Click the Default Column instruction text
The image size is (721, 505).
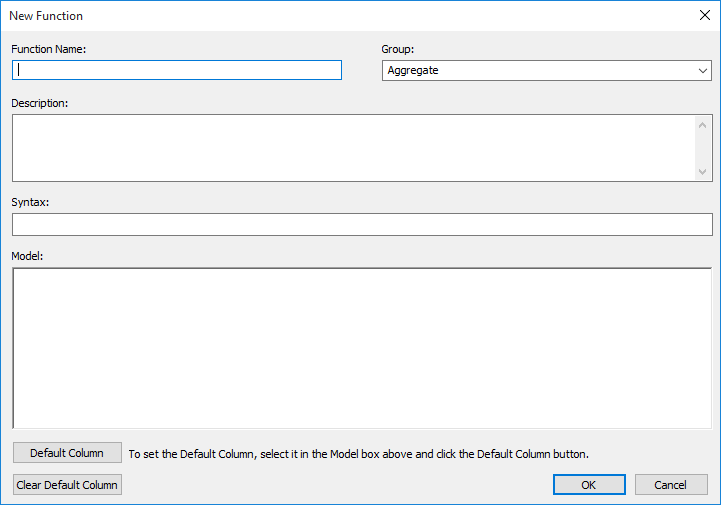coord(358,454)
